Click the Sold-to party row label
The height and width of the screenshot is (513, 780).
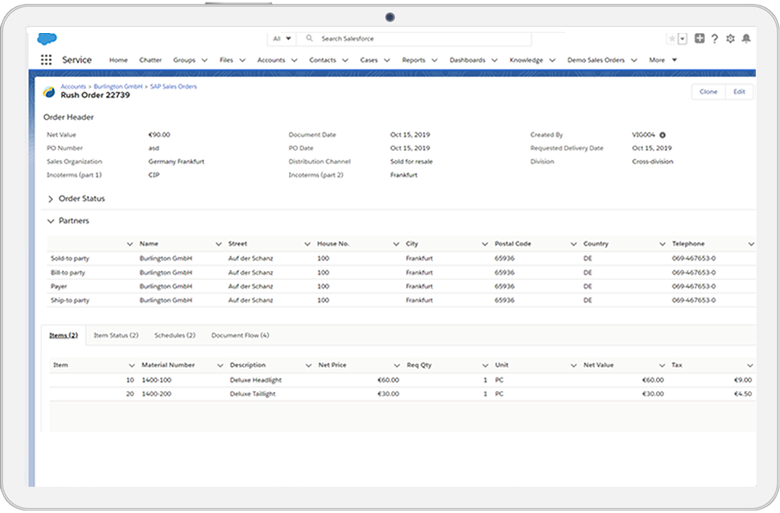click(x=70, y=259)
